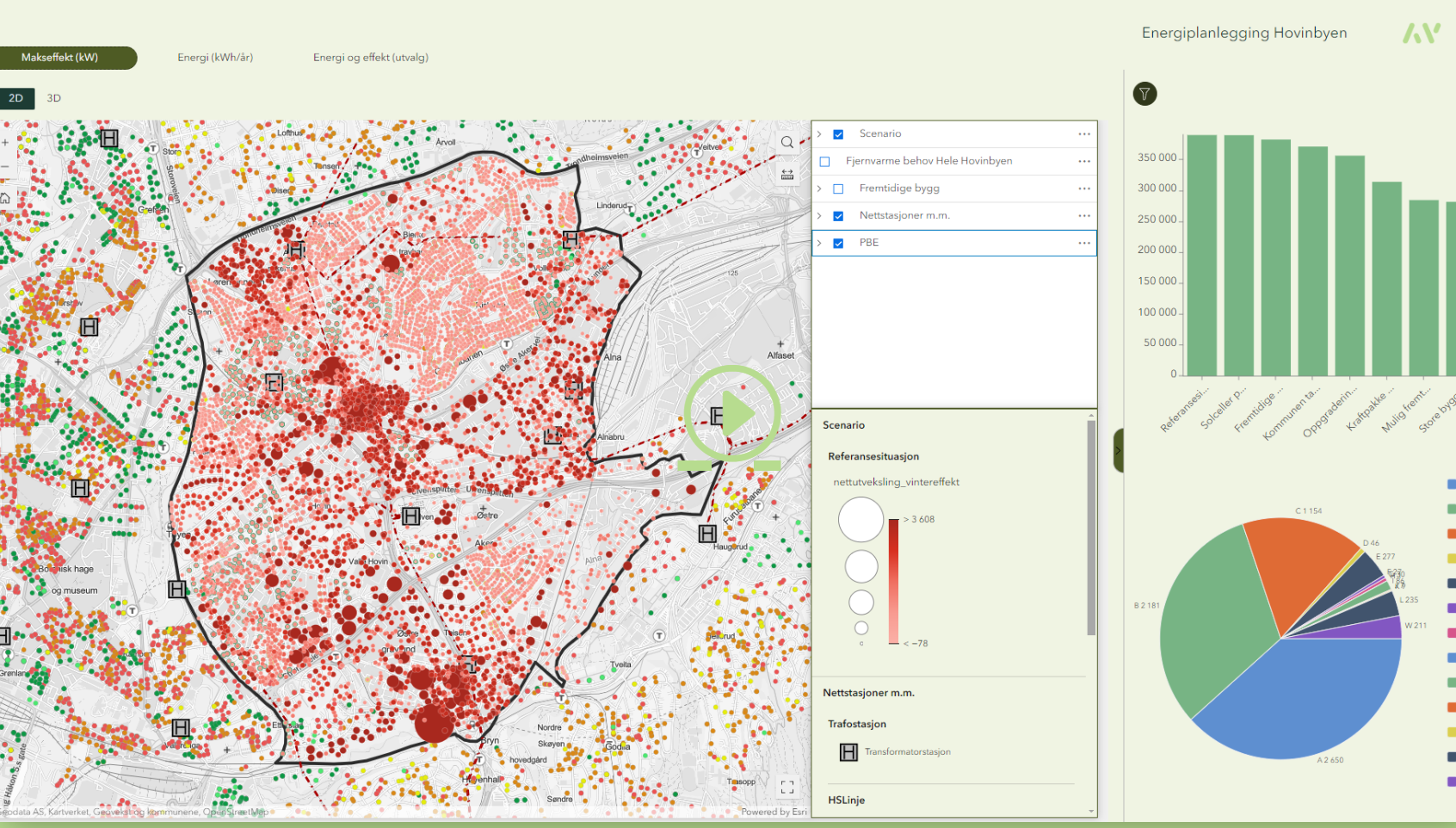This screenshot has height=828, width=1456.
Task: Open options menu for PBE layer
Action: pyautogui.click(x=1084, y=244)
